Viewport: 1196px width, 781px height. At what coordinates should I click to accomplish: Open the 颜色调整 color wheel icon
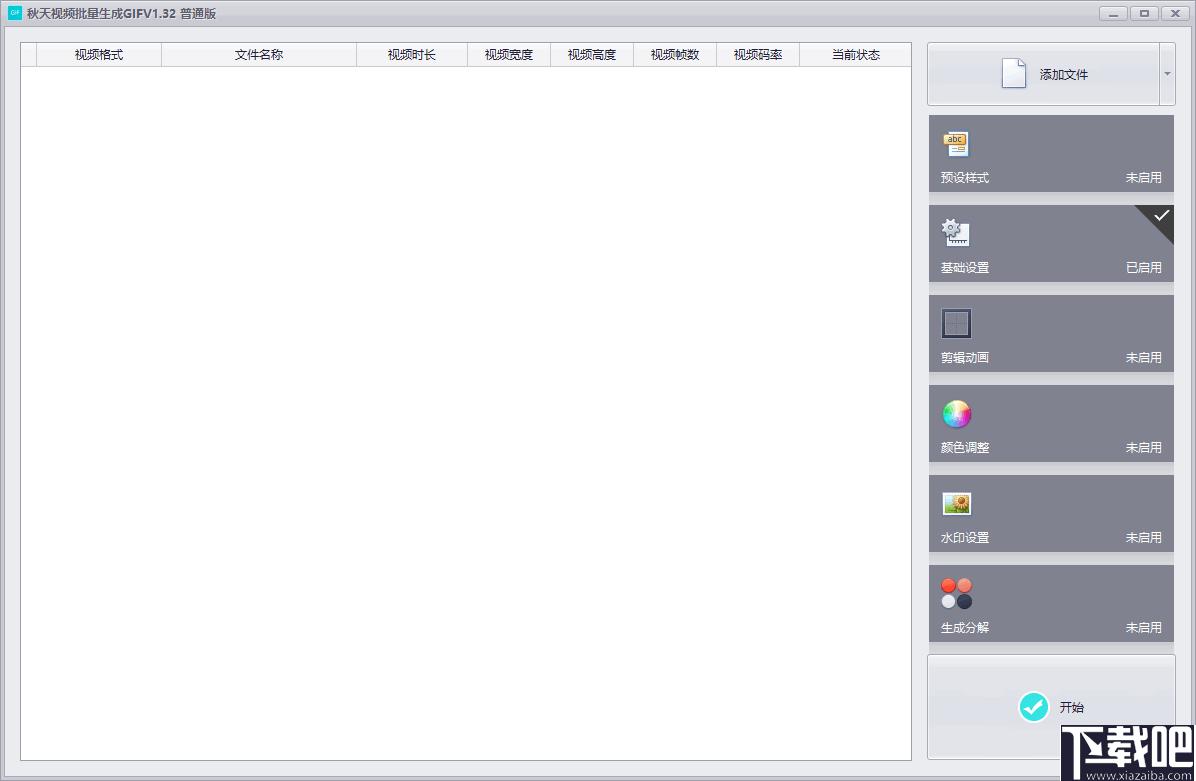point(956,414)
